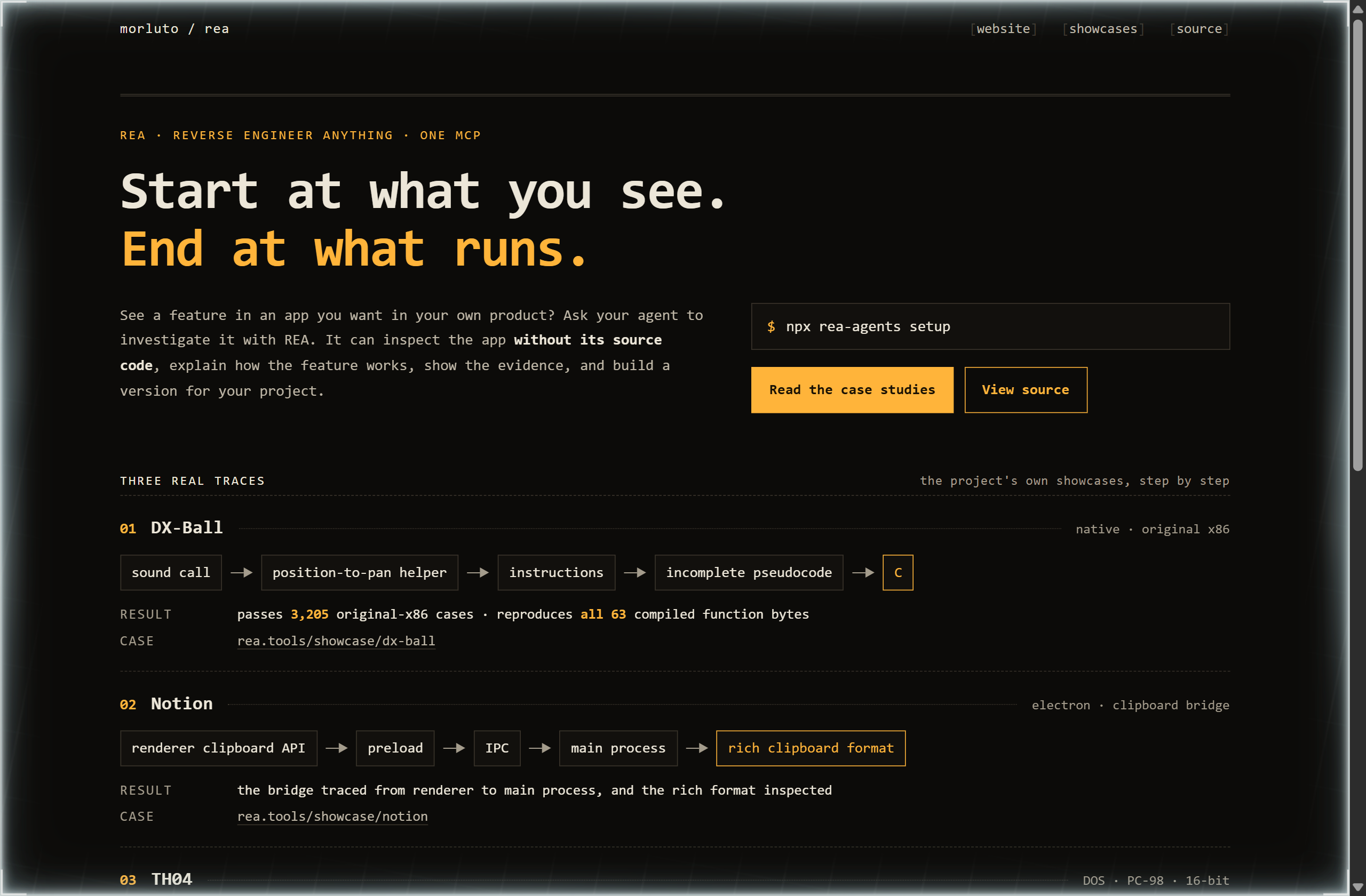The height and width of the screenshot is (896, 1366).
Task: Click the dollar sign prompt symbol
Action: pyautogui.click(x=771, y=326)
